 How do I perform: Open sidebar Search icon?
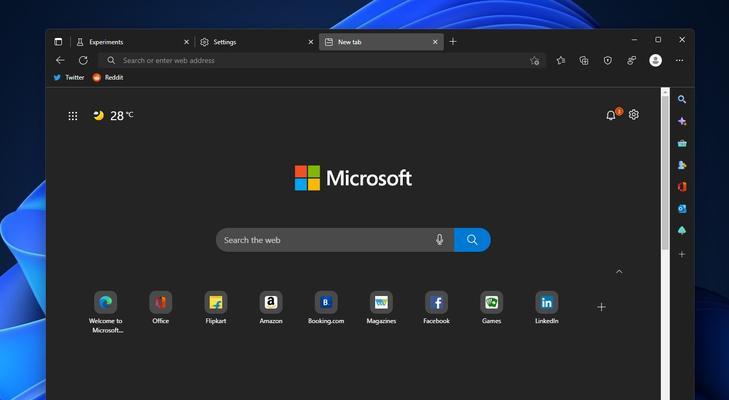coord(682,99)
